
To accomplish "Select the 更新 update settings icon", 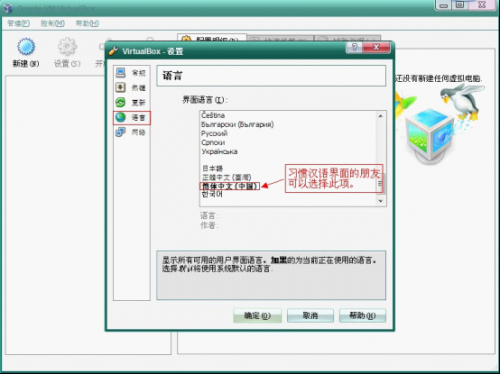I will tap(120, 102).
